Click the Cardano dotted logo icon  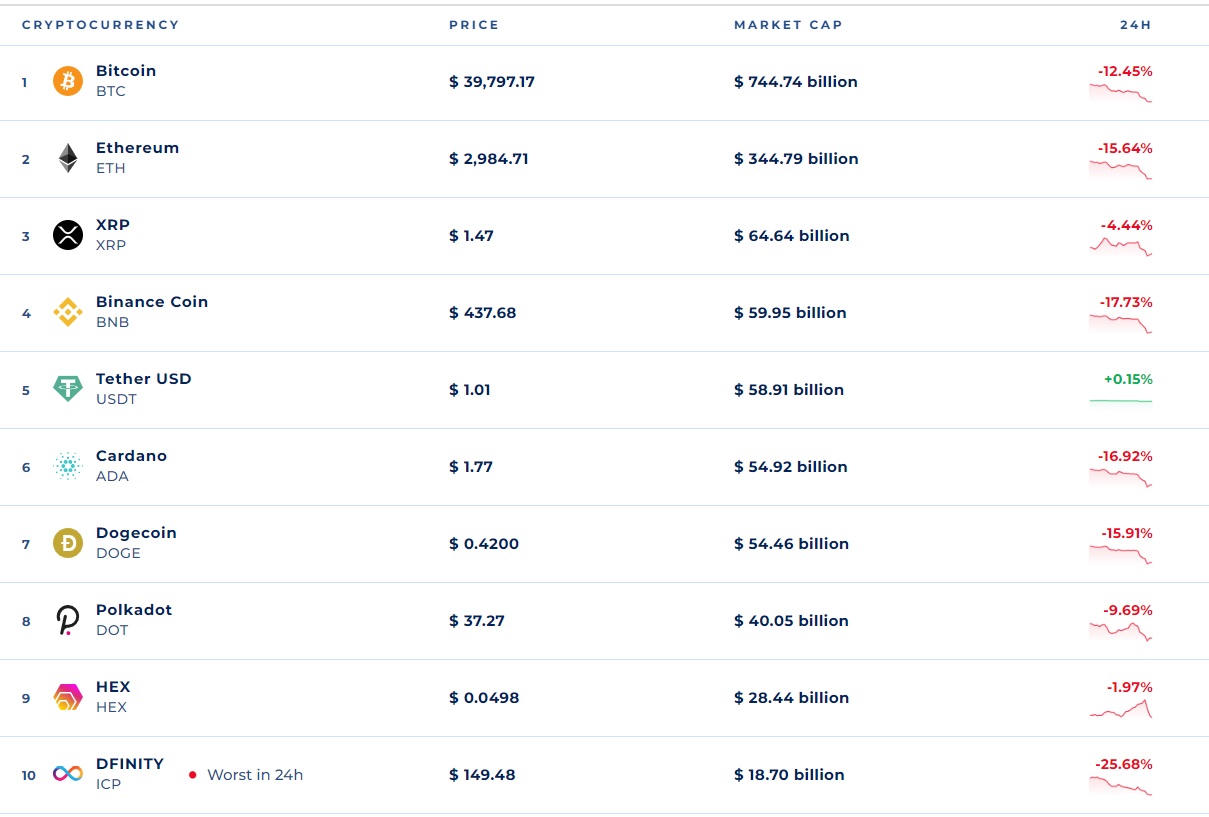[67, 467]
